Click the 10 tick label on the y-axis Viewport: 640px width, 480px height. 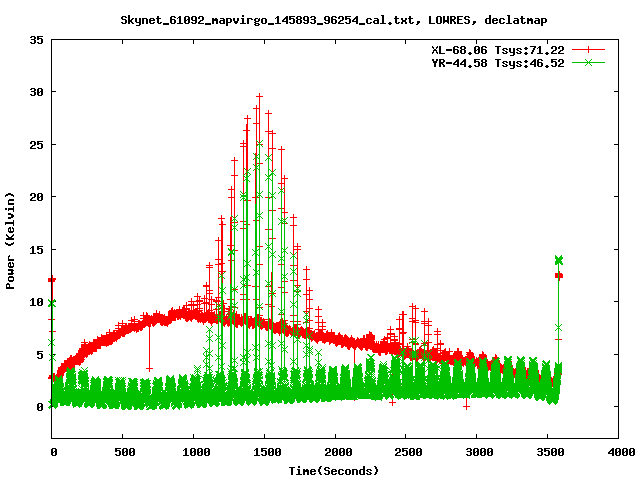[36, 302]
